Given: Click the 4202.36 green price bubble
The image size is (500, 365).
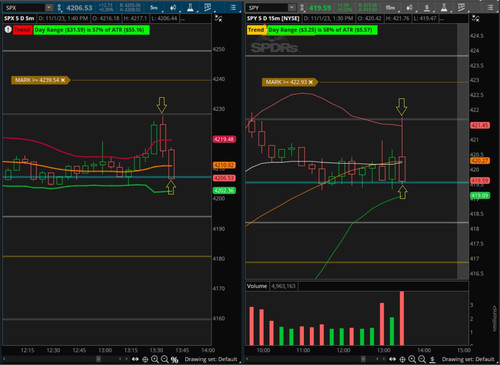Looking at the screenshot, I should pos(224,191).
